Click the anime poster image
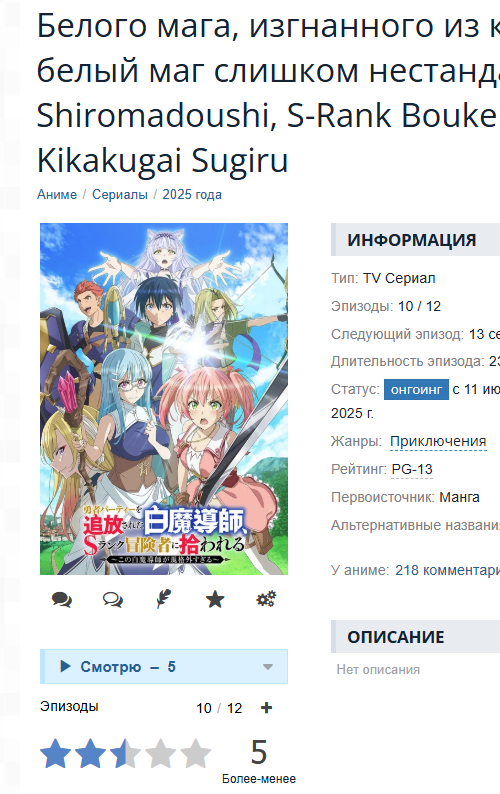The height and width of the screenshot is (794, 500). coord(164,399)
